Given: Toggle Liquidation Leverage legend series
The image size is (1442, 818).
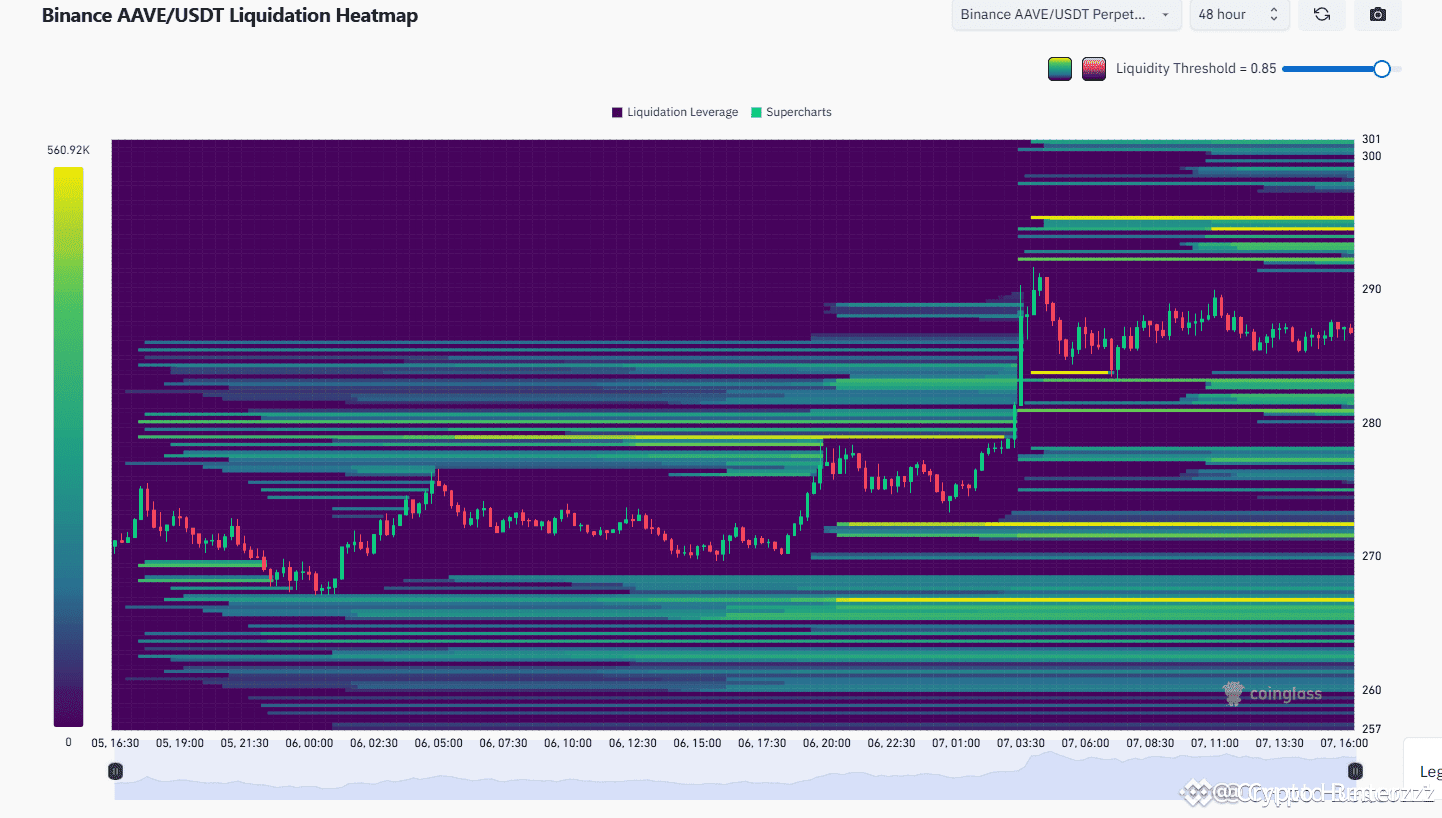Looking at the screenshot, I should coord(675,112).
